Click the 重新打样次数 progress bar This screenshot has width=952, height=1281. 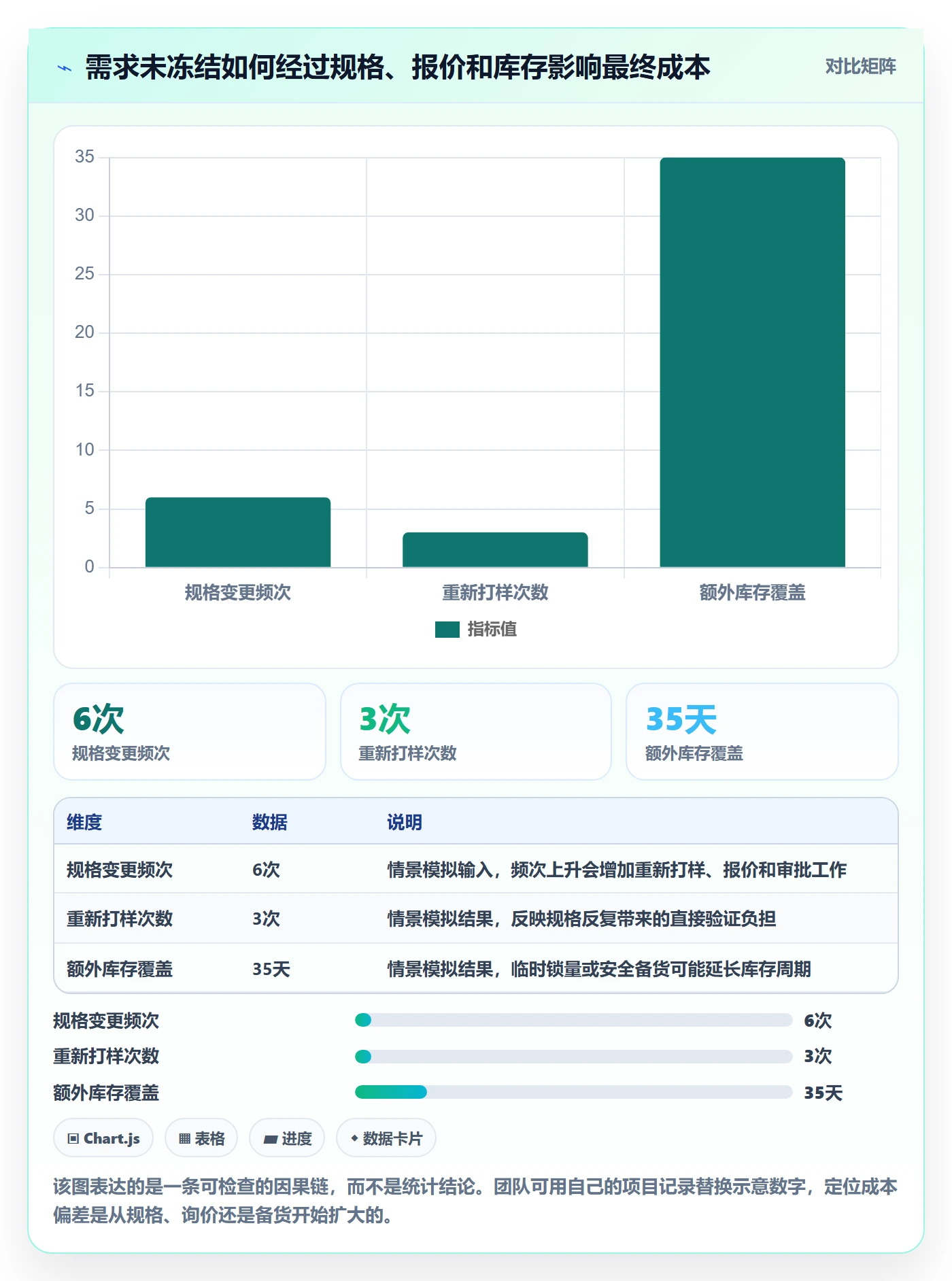click(x=573, y=1057)
